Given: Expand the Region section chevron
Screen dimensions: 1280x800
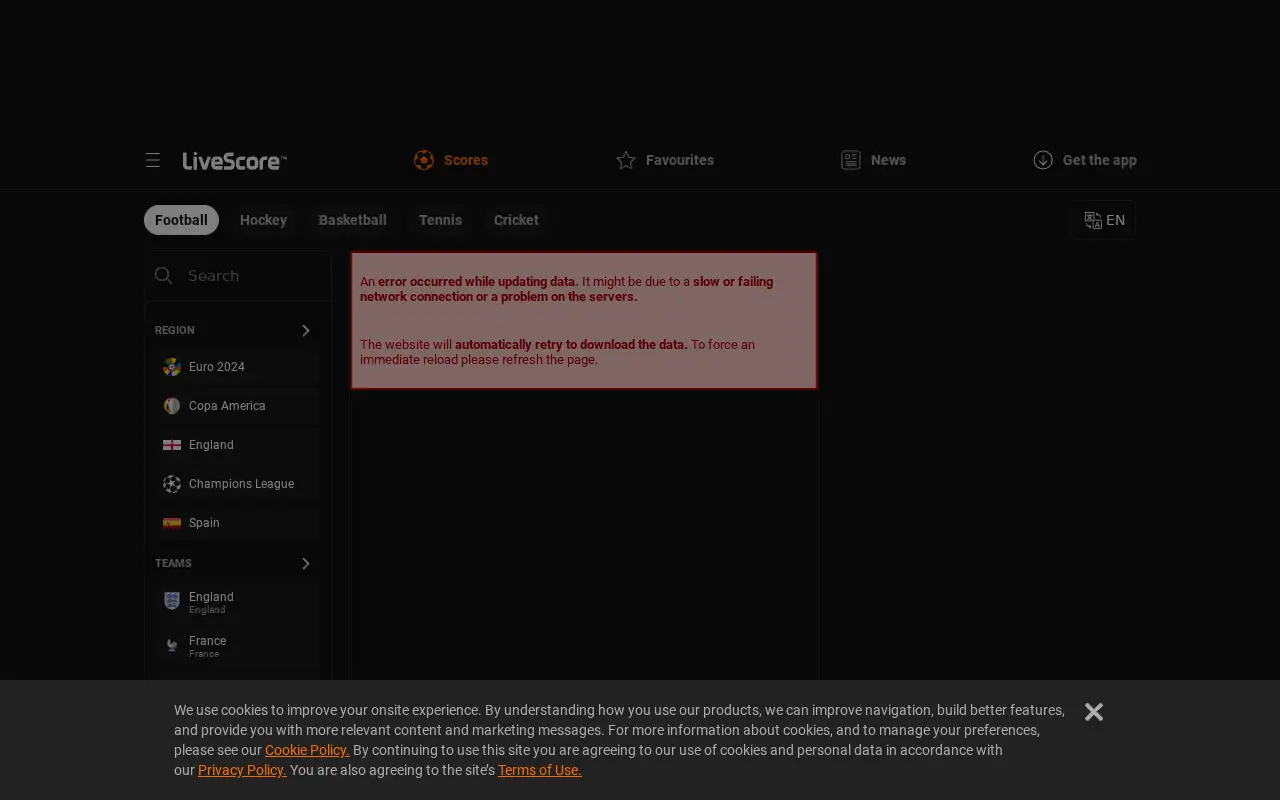Looking at the screenshot, I should coord(306,330).
